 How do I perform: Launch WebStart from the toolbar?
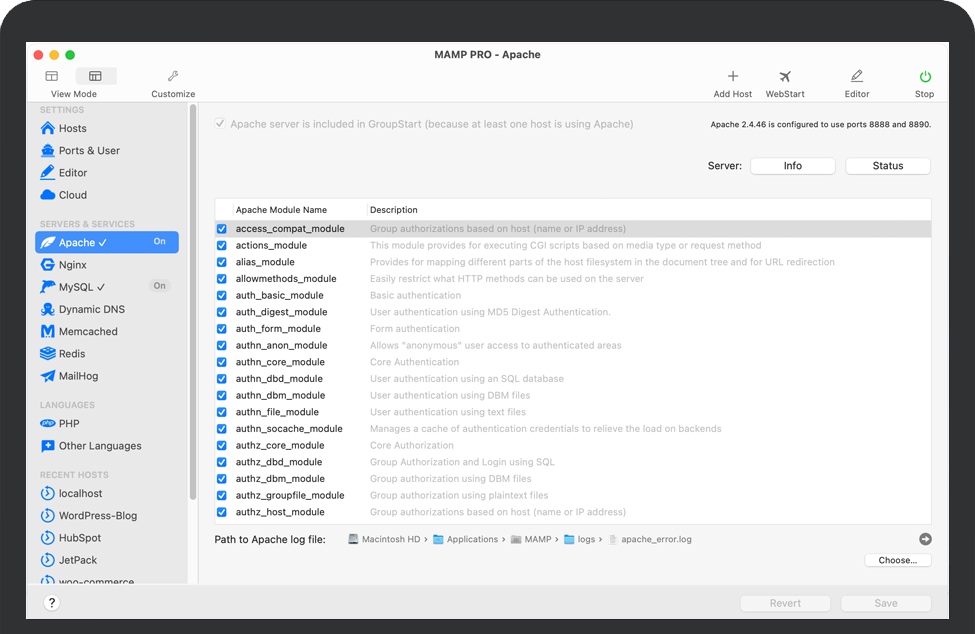pyautogui.click(x=785, y=77)
